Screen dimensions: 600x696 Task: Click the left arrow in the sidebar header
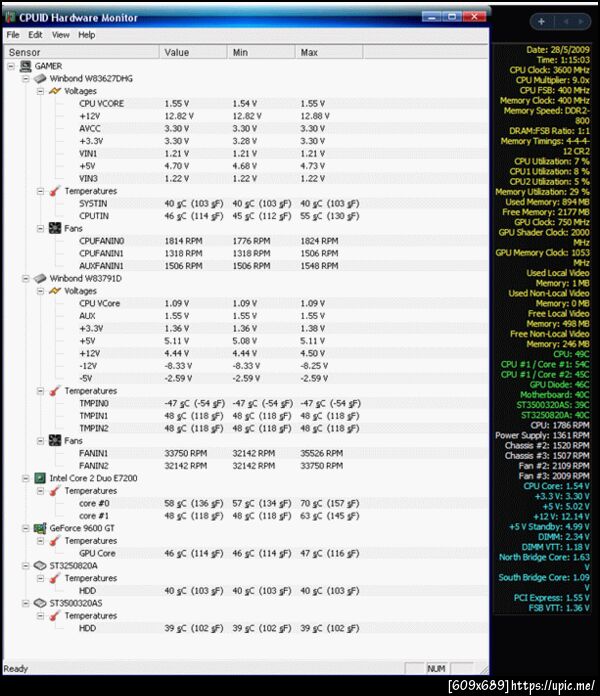coord(566,21)
